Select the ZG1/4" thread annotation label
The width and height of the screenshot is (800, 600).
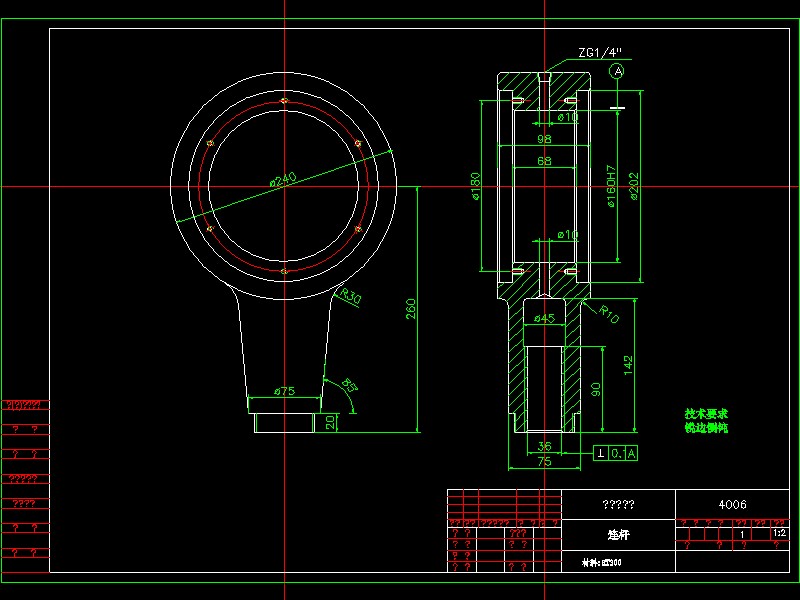pos(601,53)
